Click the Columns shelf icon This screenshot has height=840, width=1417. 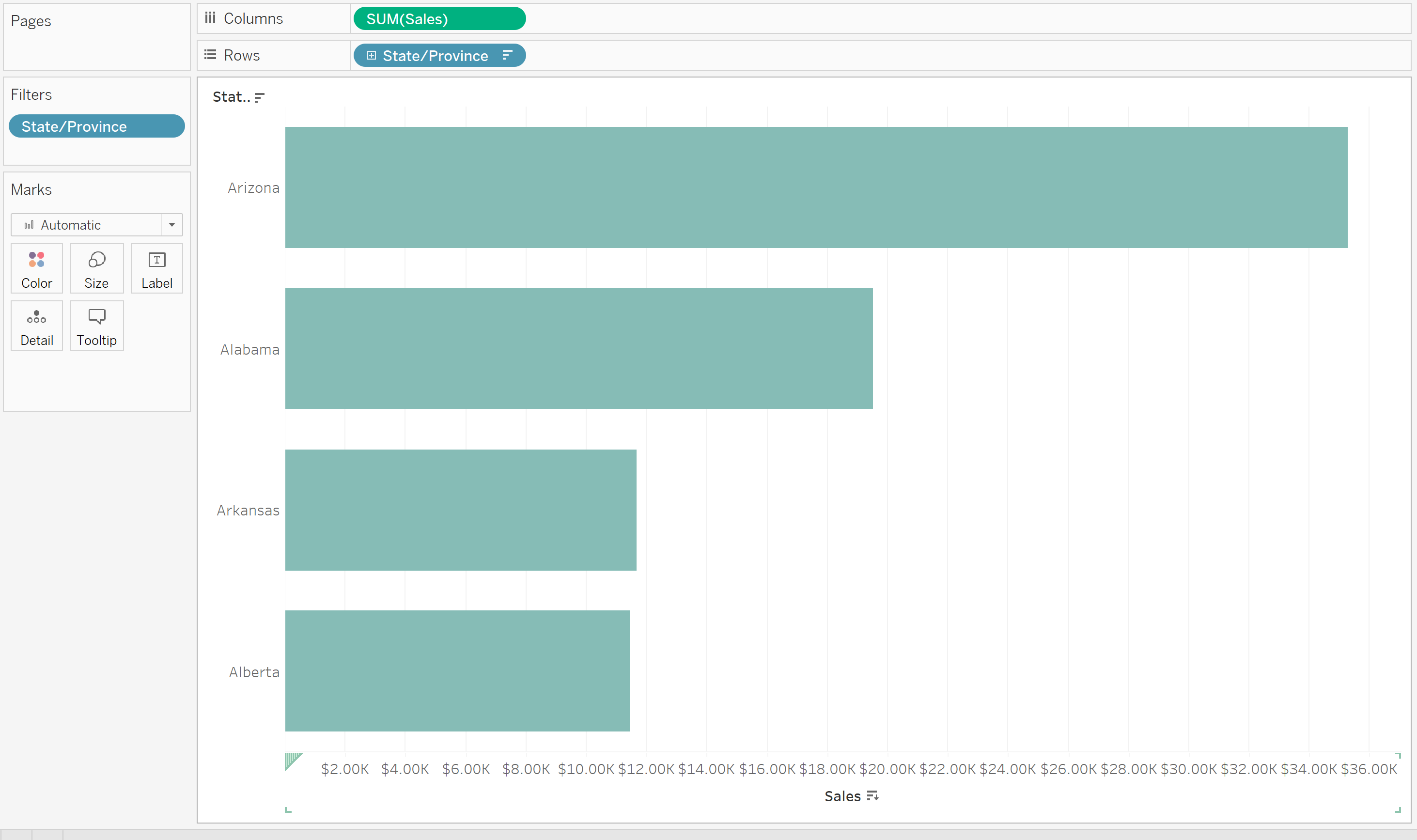(x=211, y=18)
